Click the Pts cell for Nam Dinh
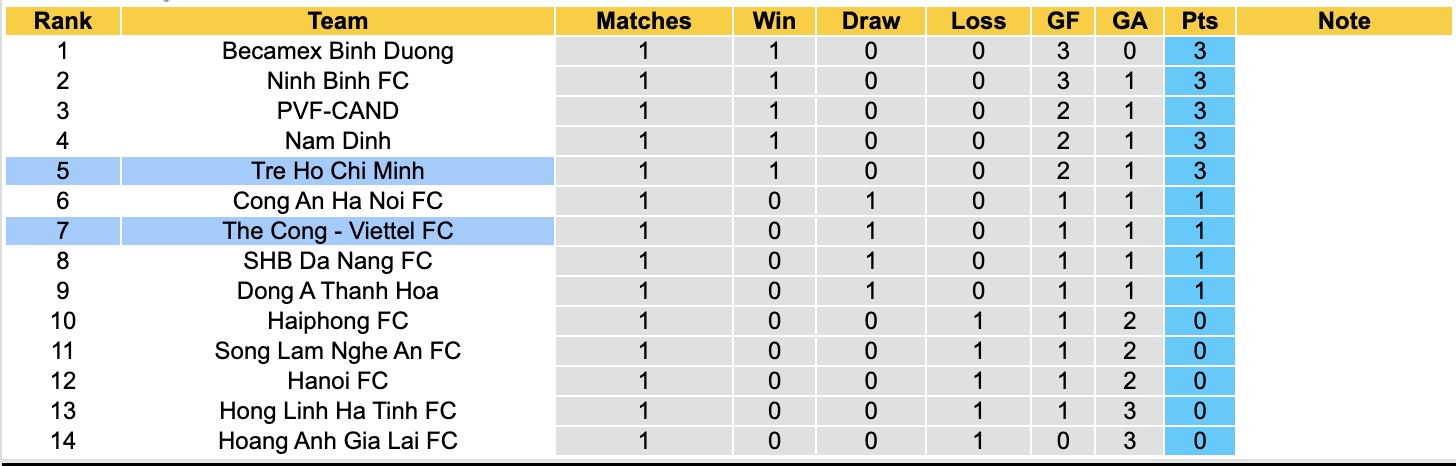The width and height of the screenshot is (1456, 466). click(1199, 141)
